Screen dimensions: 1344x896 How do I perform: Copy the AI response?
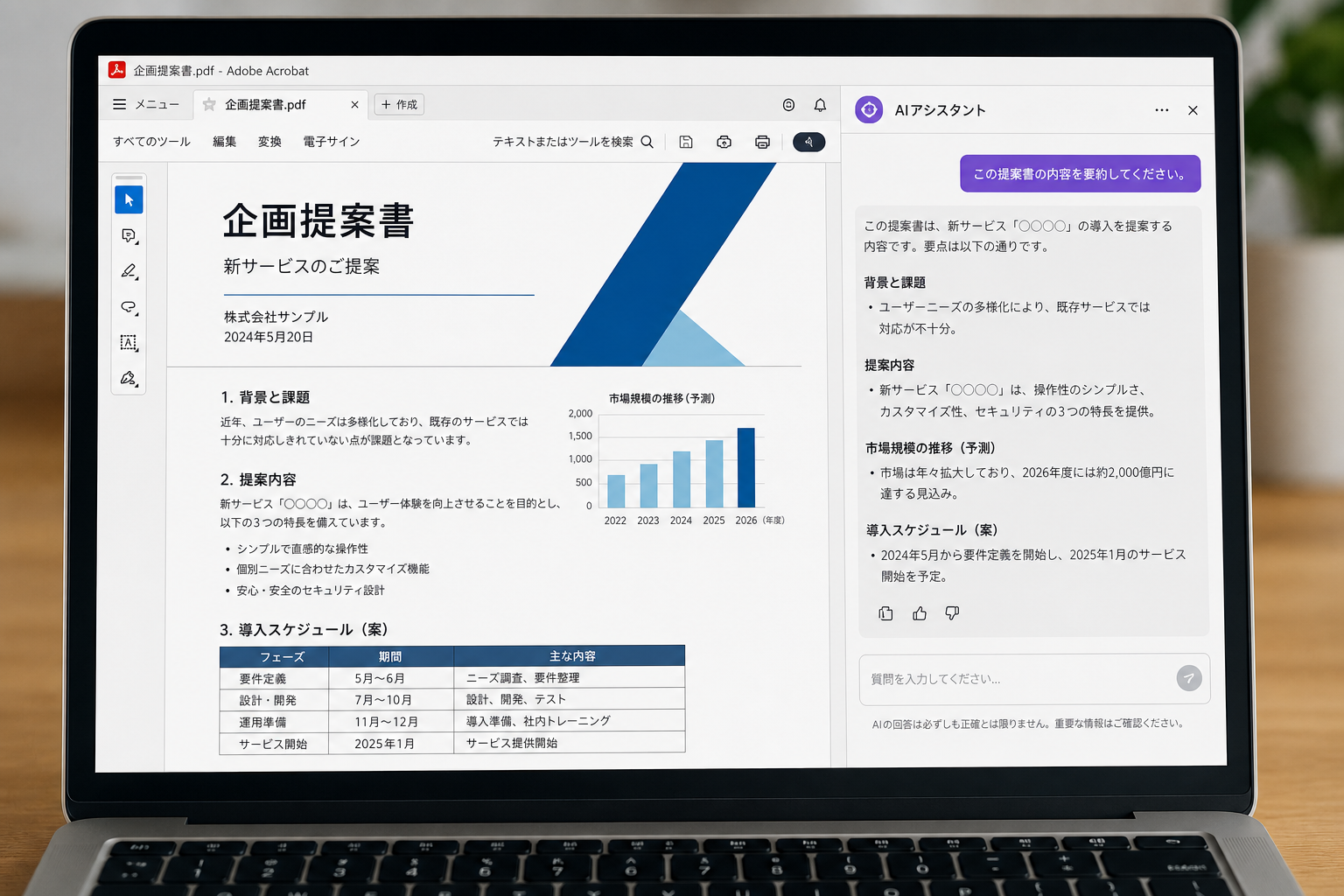coord(885,613)
